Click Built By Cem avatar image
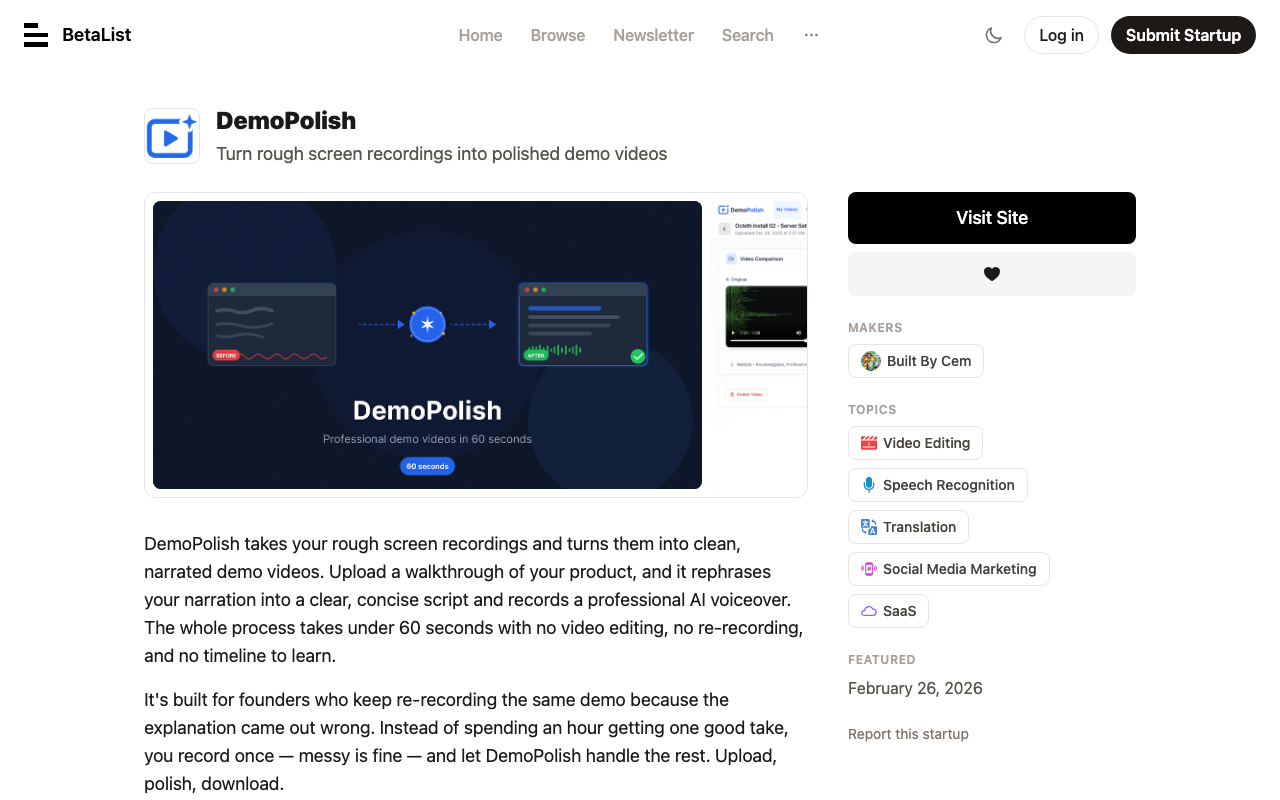Screen dimensions: 1280x800 (x=871, y=361)
